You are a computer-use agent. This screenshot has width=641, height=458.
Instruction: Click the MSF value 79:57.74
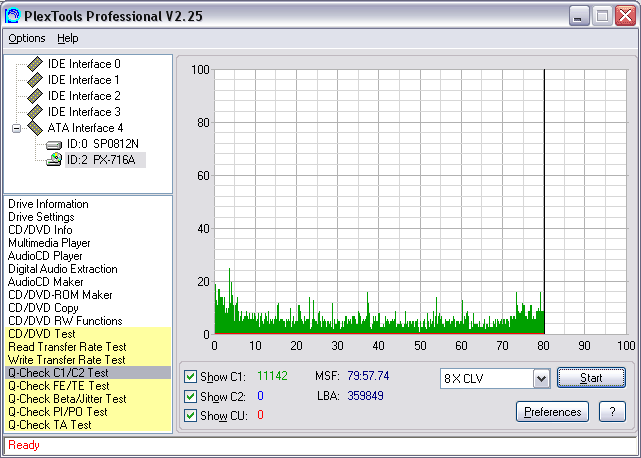pos(368,376)
